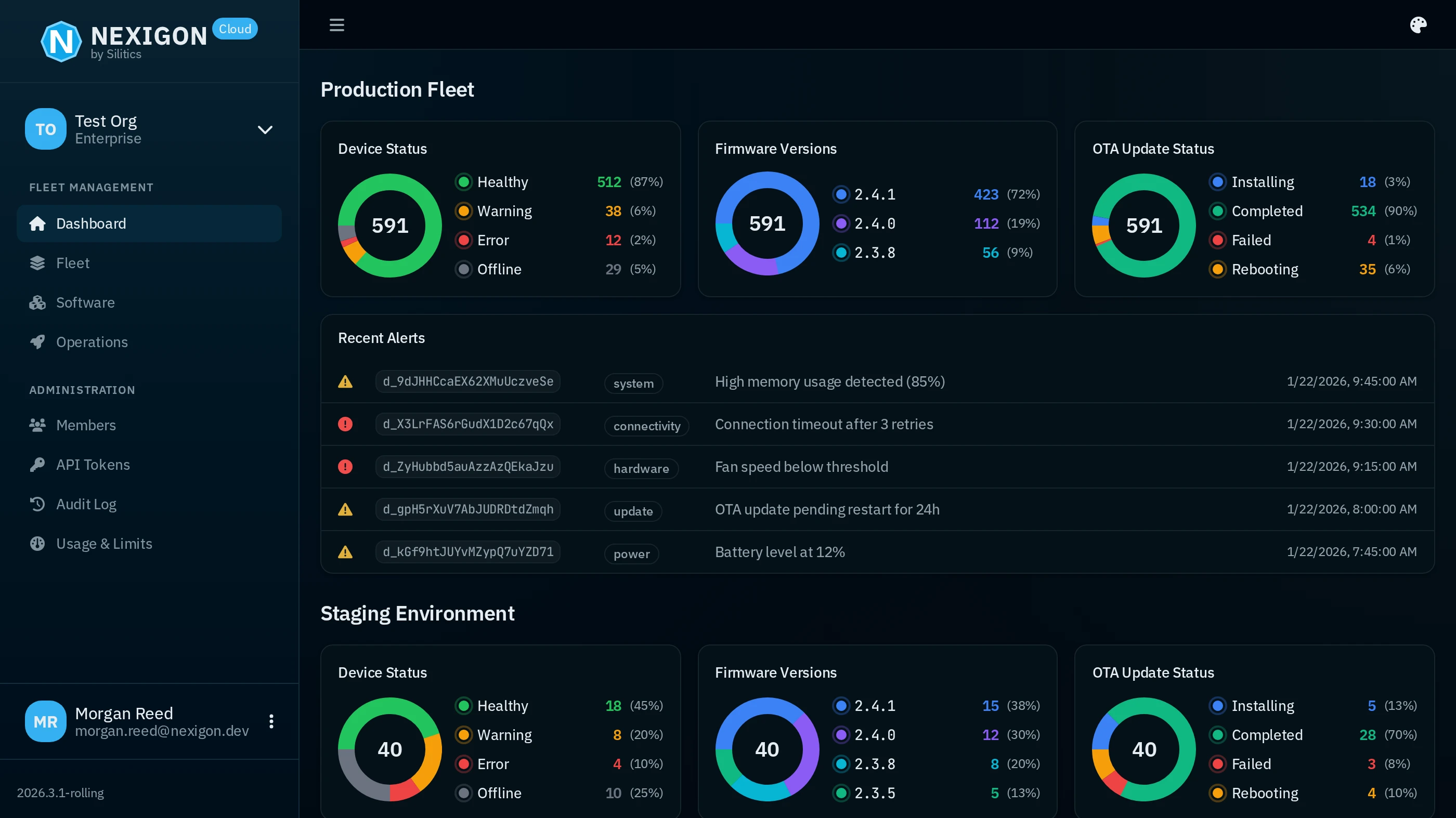Click the MR user avatar
The height and width of the screenshot is (818, 1456).
(46, 721)
